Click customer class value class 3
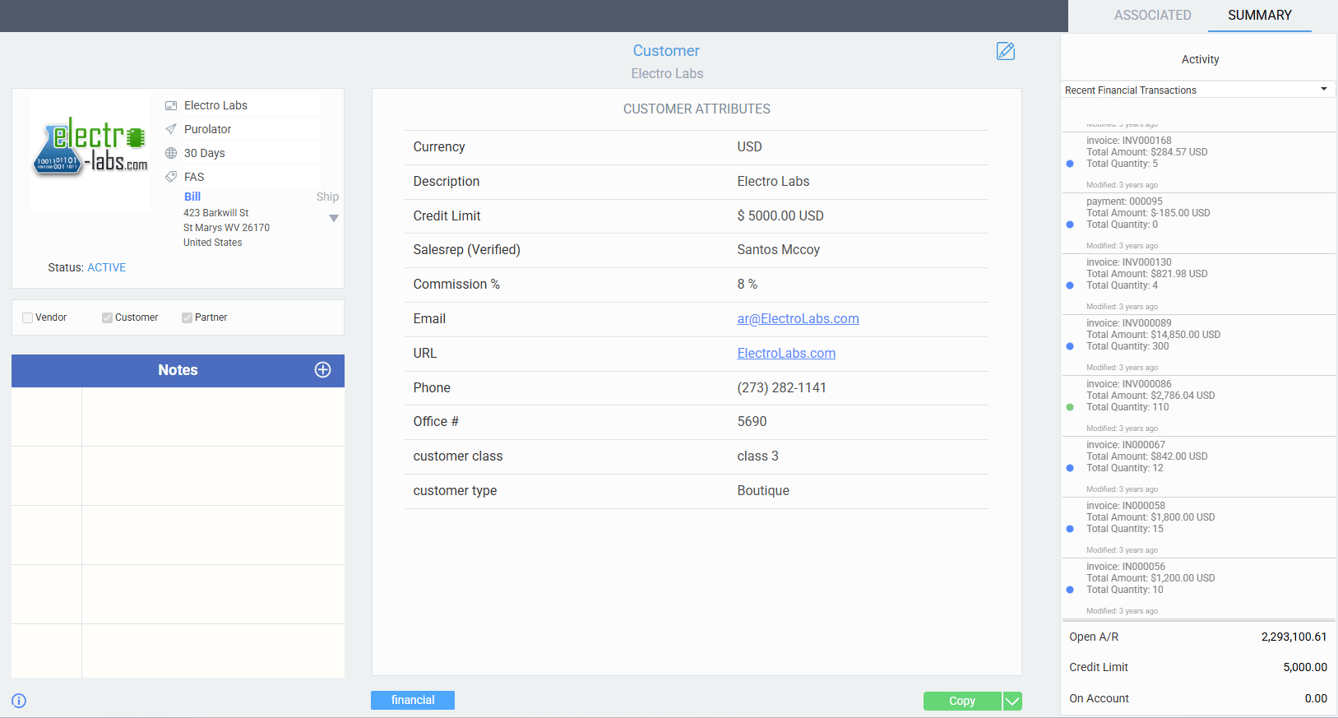Screen dimensions: 1338x718 tap(758, 456)
